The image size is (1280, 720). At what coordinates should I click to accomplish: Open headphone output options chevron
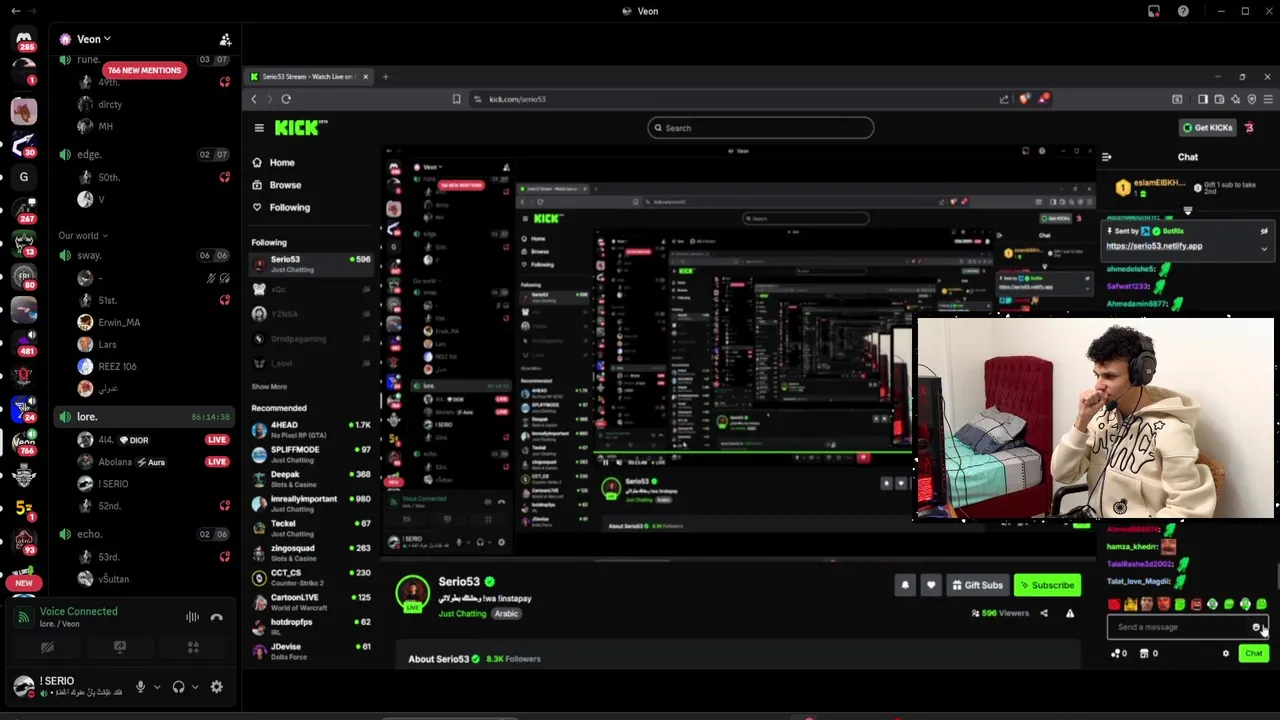coord(195,687)
